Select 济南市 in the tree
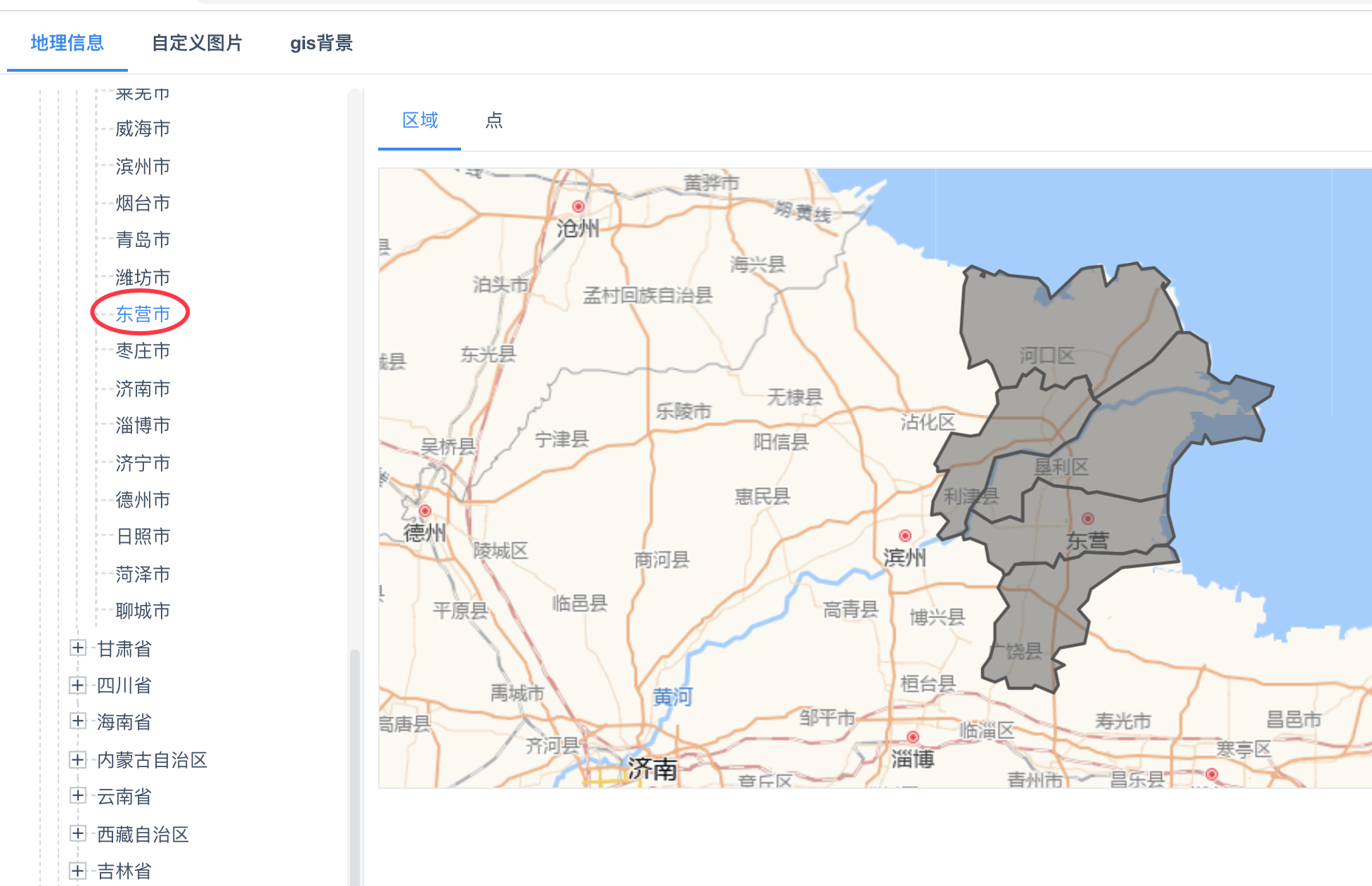Viewport: 1372px width, 886px height. [143, 388]
